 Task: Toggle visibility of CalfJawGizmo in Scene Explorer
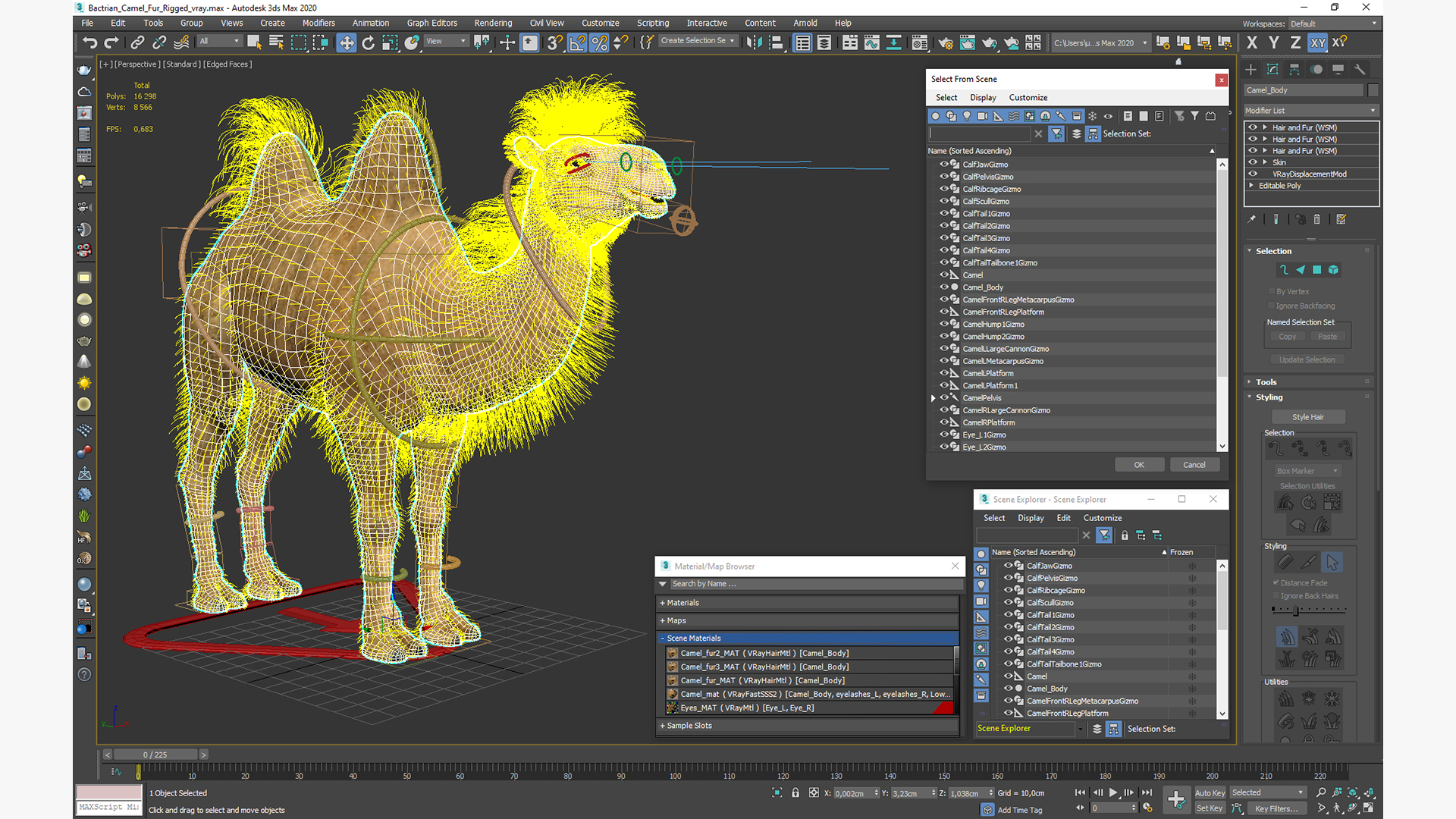tap(1009, 566)
